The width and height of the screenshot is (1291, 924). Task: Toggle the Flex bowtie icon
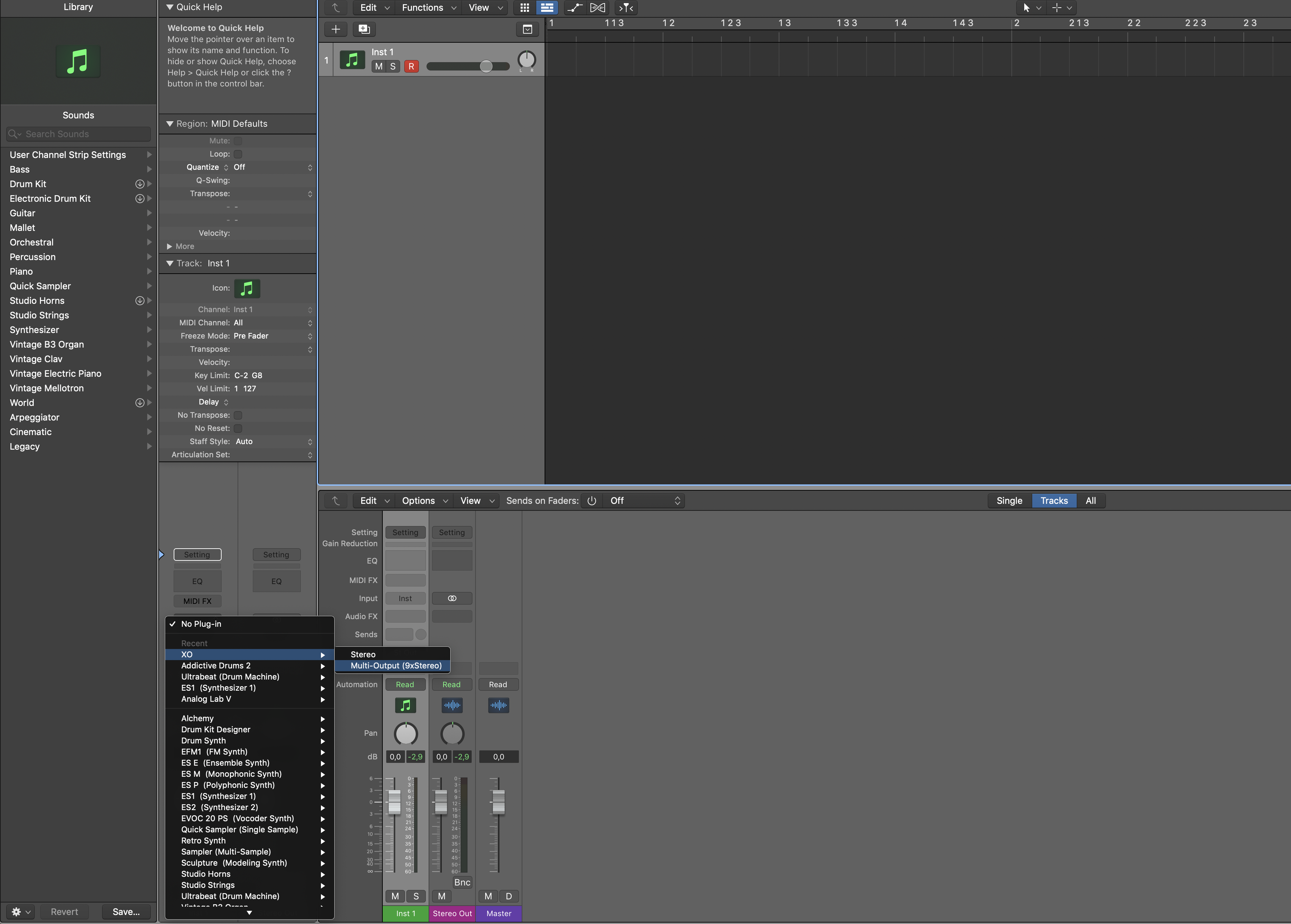point(597,7)
